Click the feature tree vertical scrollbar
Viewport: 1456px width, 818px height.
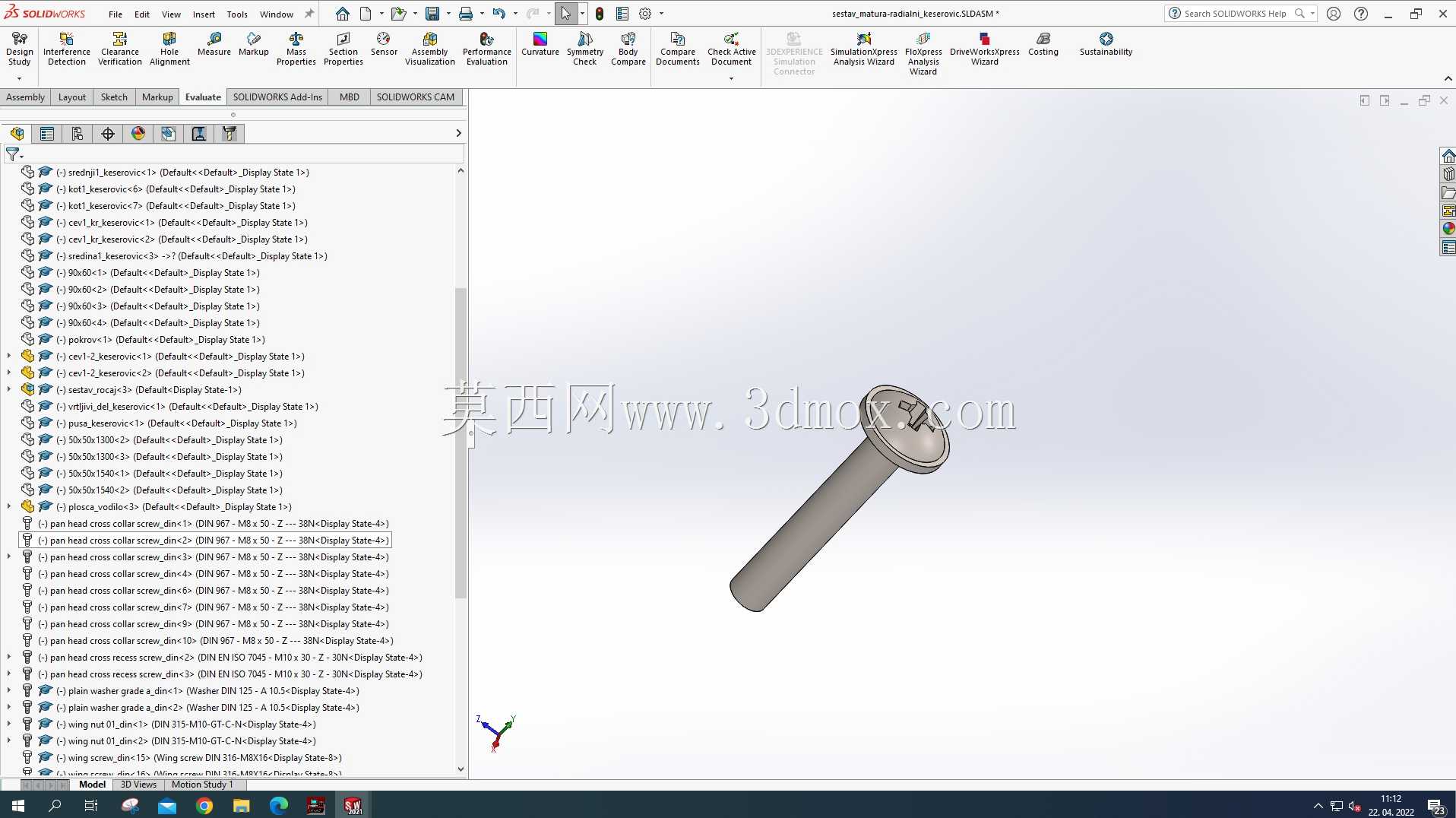(x=461, y=443)
